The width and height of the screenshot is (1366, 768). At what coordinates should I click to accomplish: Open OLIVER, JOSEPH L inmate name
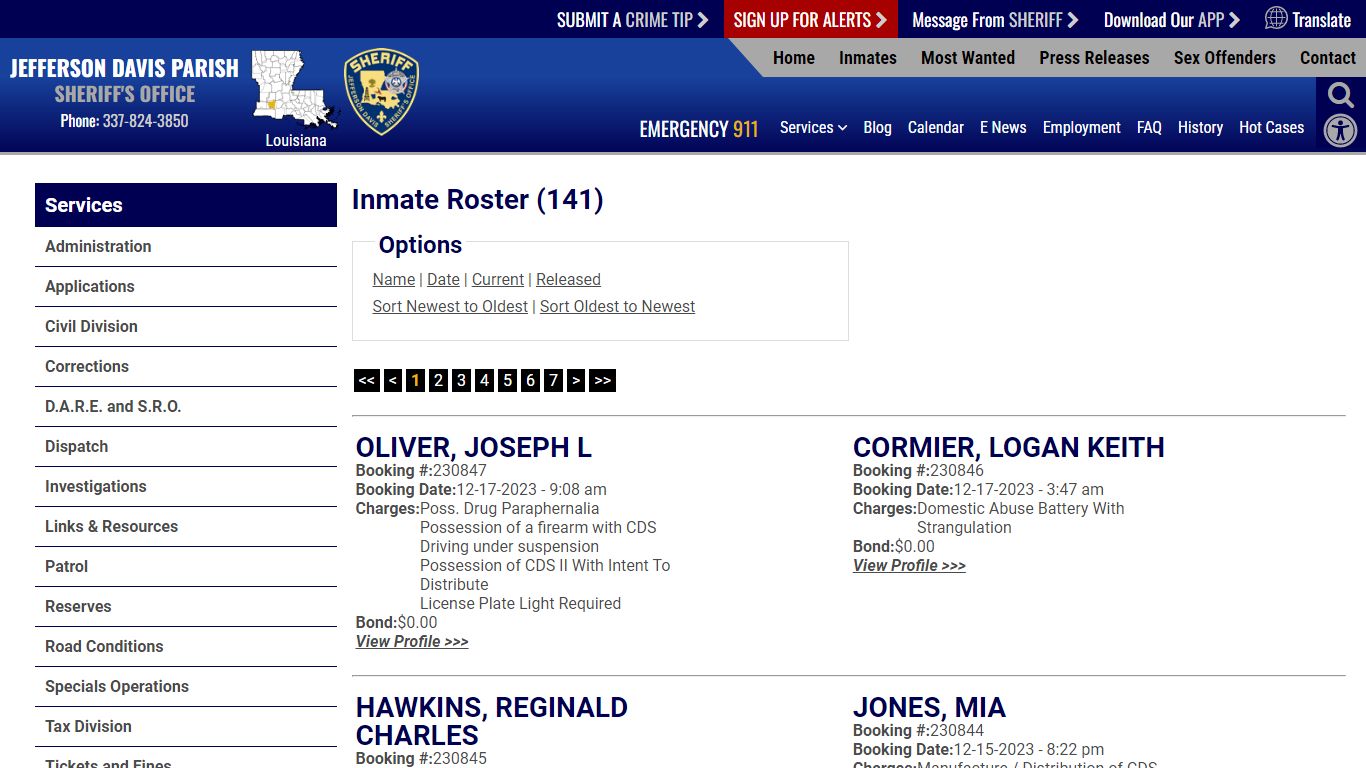[474, 447]
